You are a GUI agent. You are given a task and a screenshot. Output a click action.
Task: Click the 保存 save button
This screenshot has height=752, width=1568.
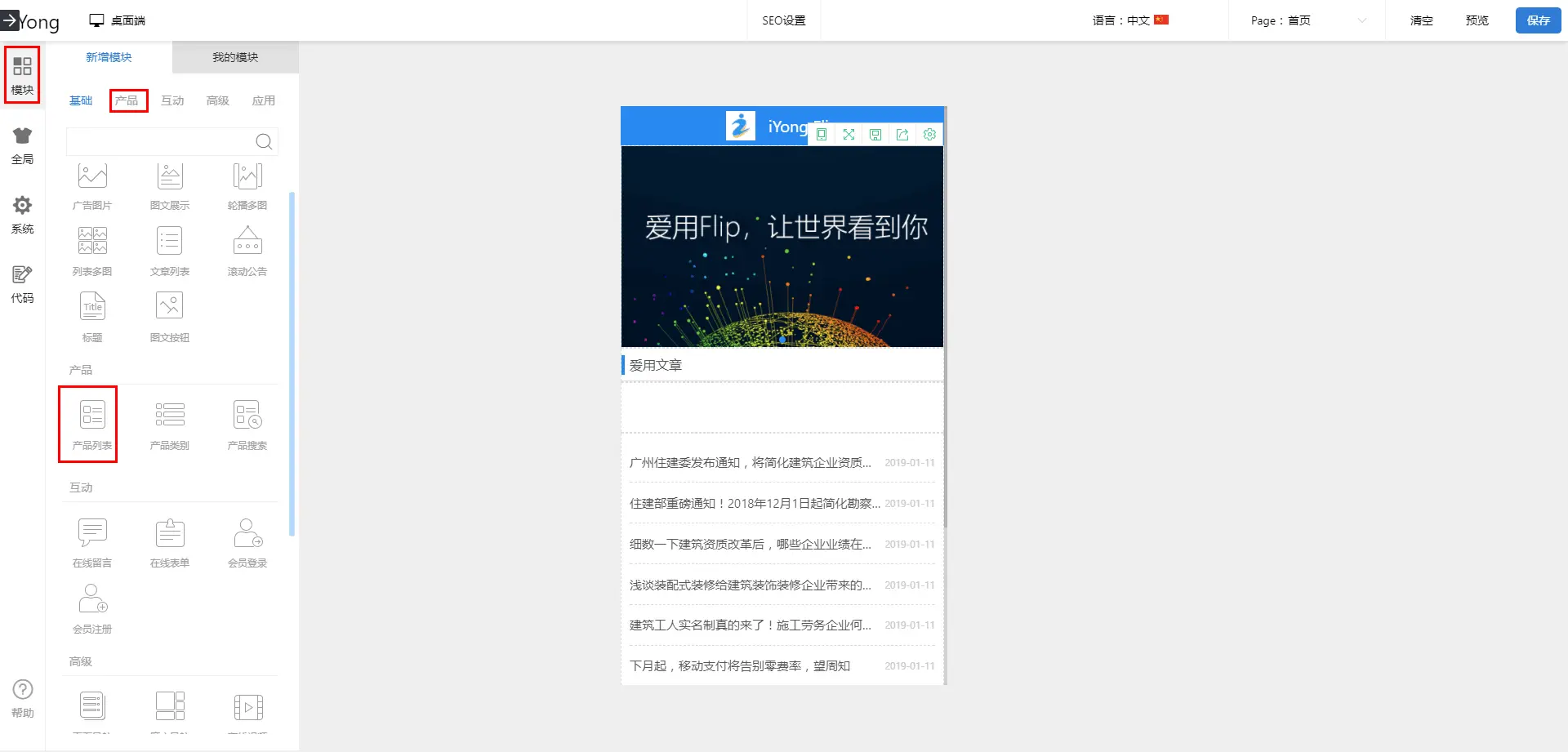pos(1538,20)
